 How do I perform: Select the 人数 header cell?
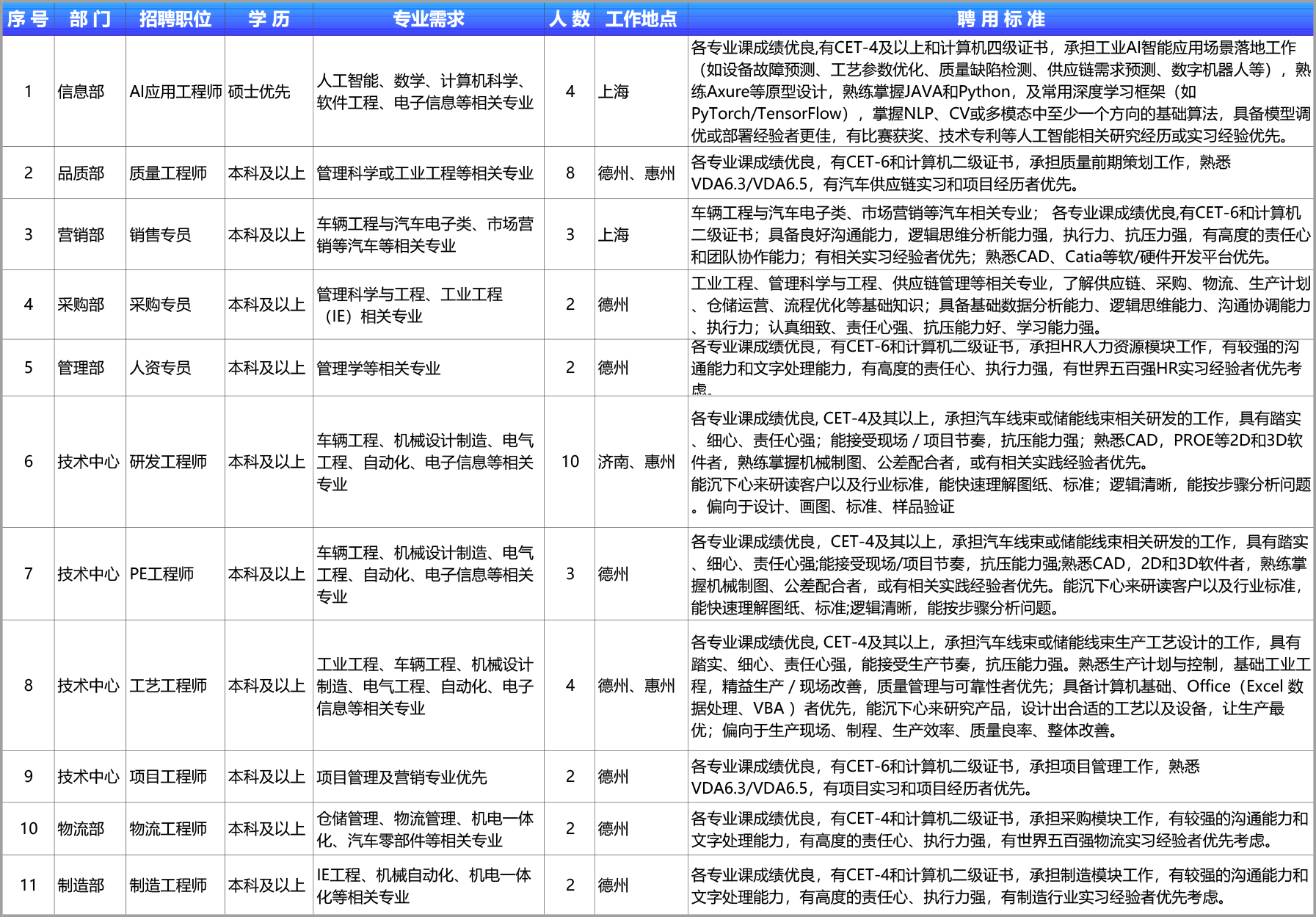[569, 19]
